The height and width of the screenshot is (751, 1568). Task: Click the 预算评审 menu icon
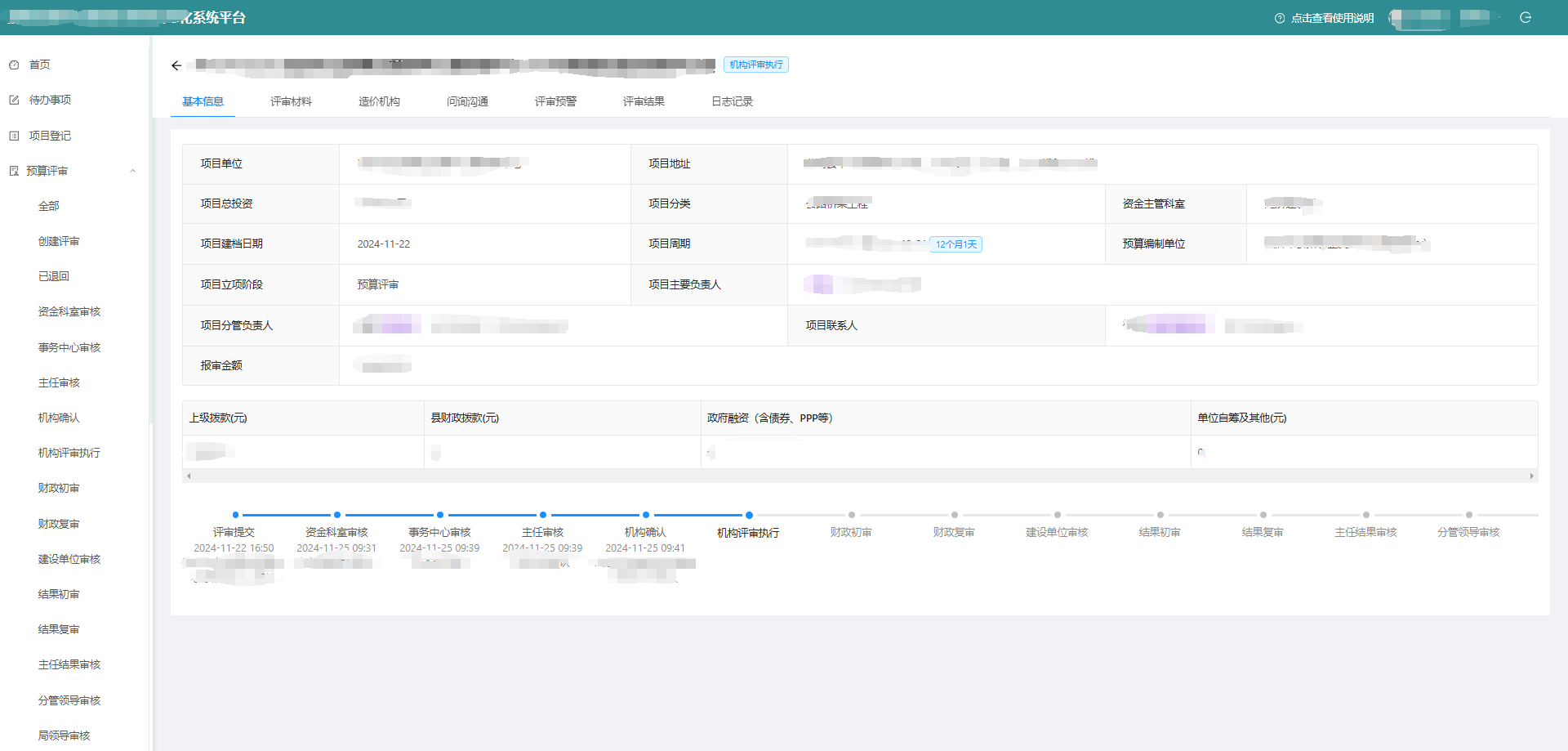pyautogui.click(x=14, y=171)
